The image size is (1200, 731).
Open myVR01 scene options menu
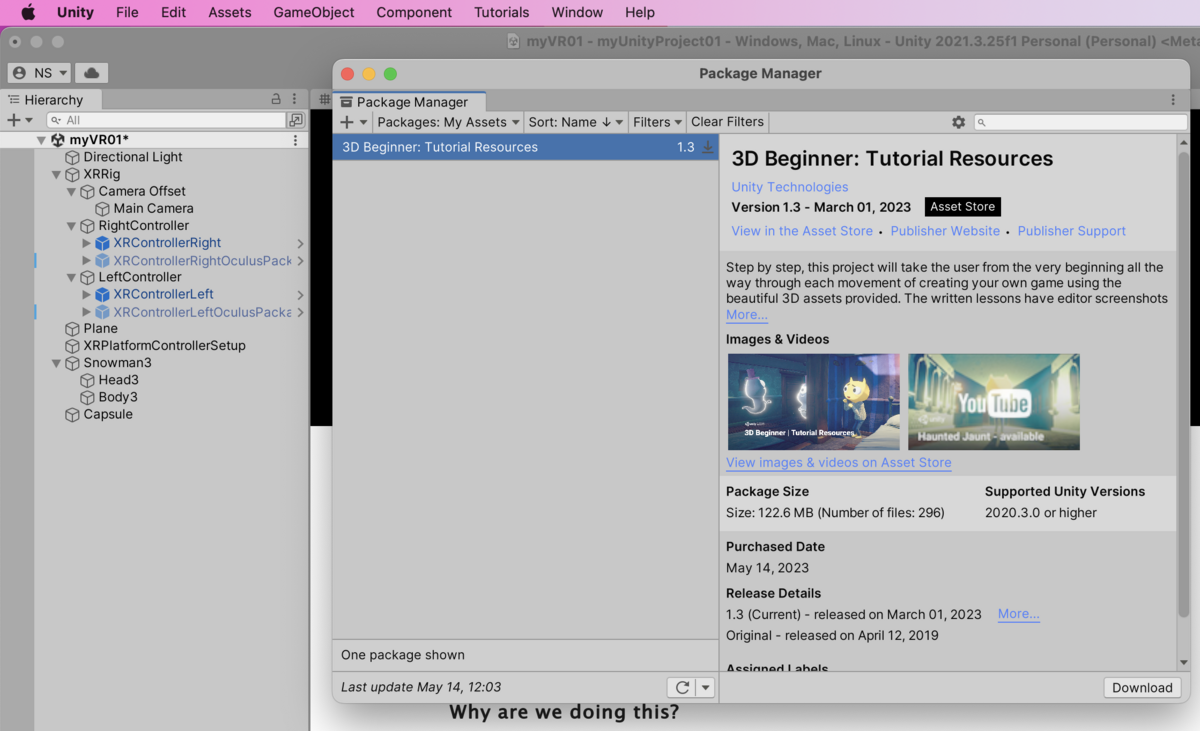click(x=295, y=140)
